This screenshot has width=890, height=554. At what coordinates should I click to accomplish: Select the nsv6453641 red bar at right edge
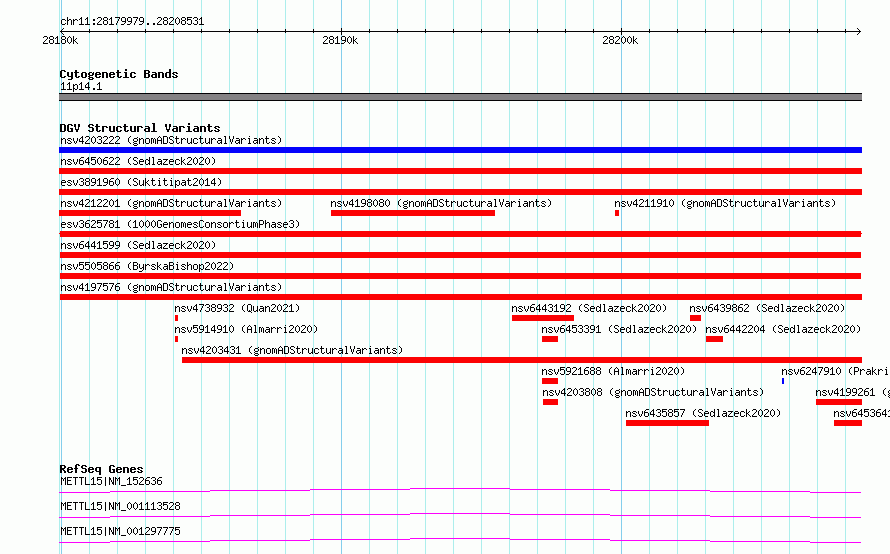[848, 423]
